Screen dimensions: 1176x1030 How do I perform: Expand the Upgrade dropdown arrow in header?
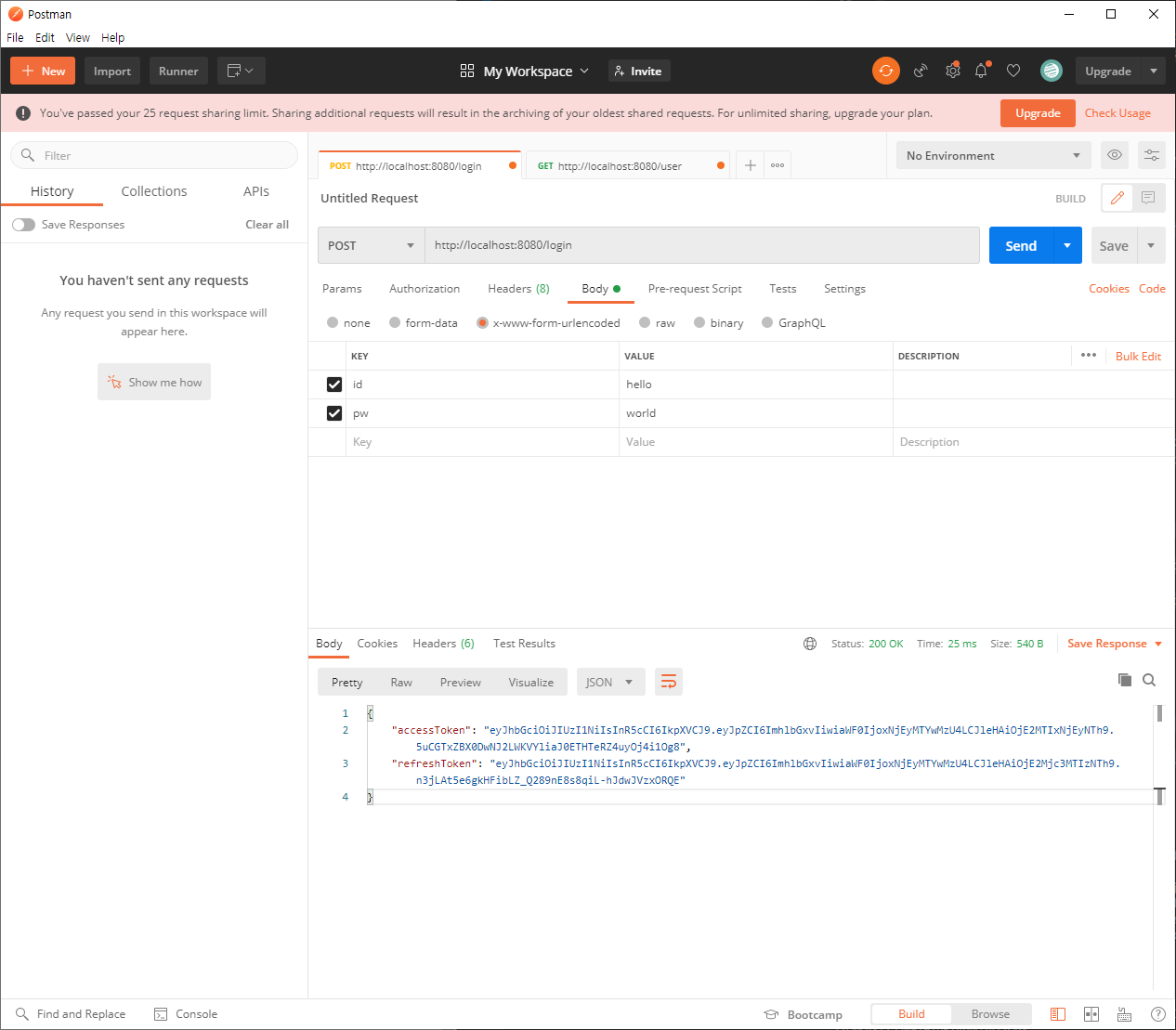1153,71
